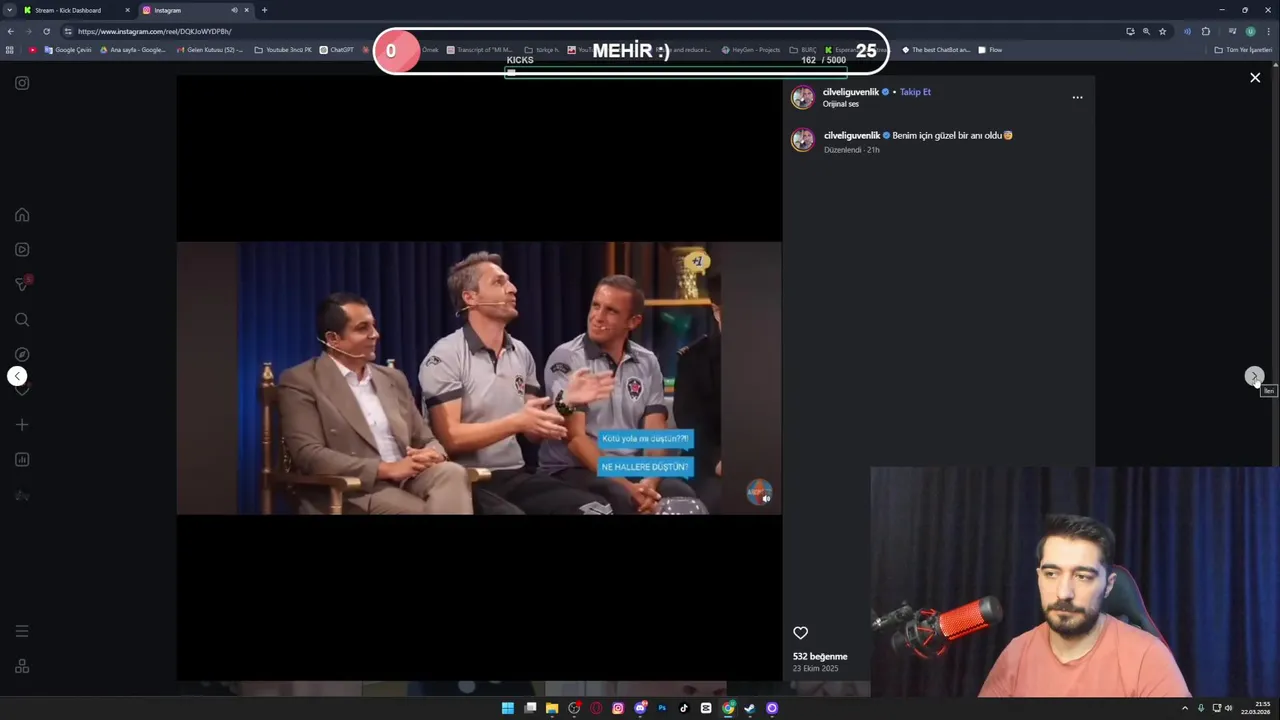
Task: Click cilveliguvenlik avatar in the post header
Action: [803, 97]
